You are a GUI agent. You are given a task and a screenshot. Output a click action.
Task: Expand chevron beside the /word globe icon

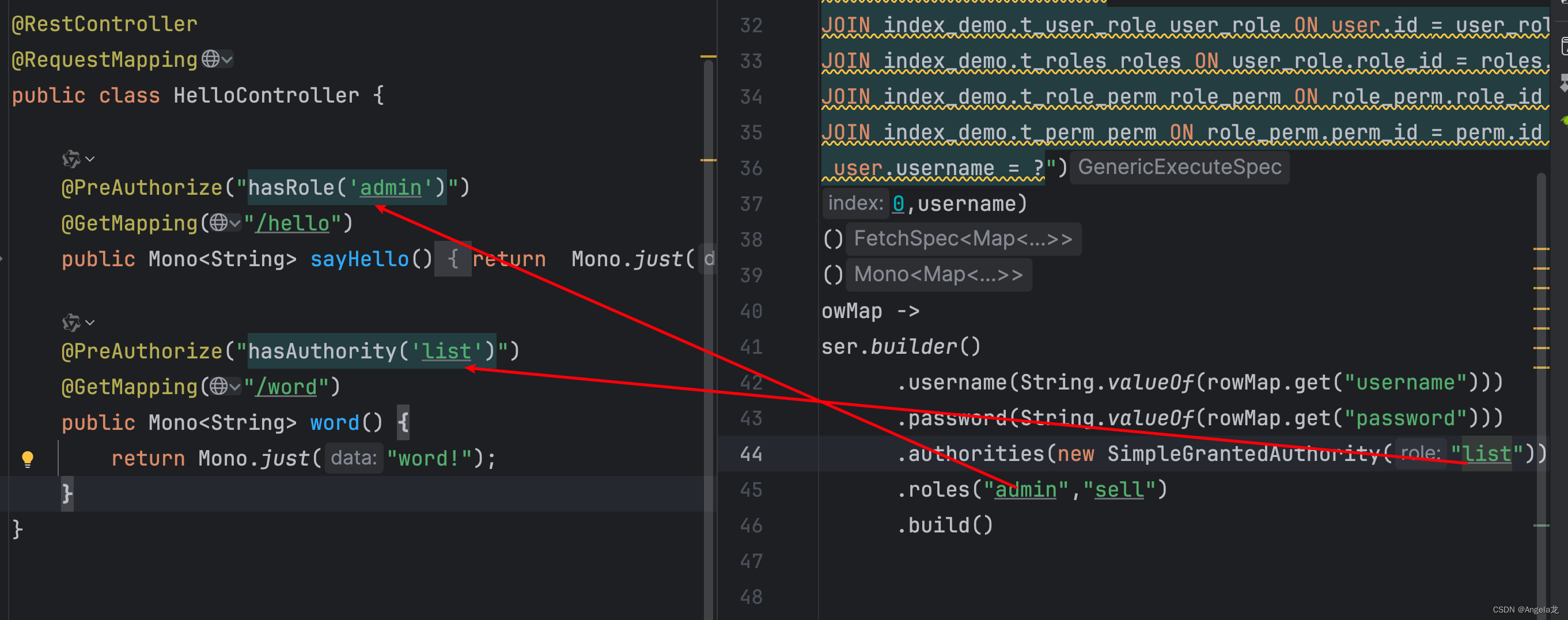tap(235, 387)
